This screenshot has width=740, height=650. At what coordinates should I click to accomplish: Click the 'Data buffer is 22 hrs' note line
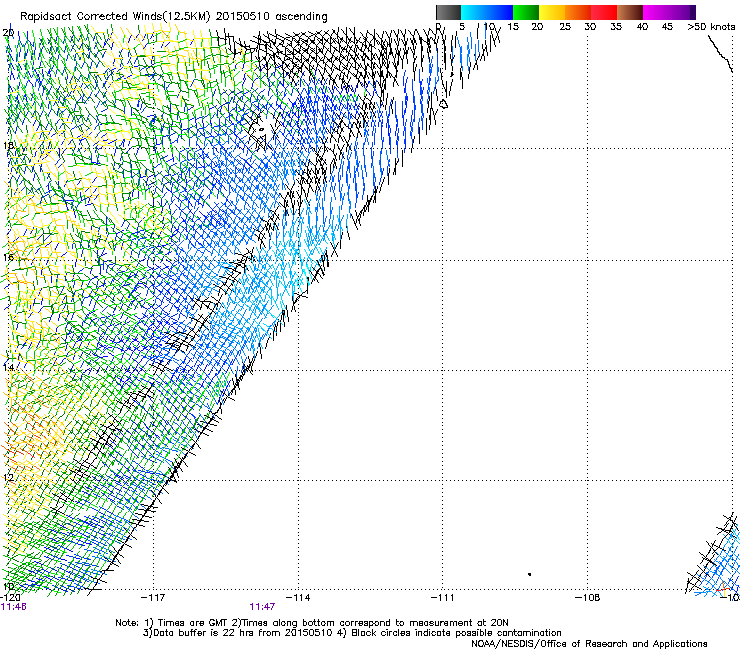tap(352, 633)
